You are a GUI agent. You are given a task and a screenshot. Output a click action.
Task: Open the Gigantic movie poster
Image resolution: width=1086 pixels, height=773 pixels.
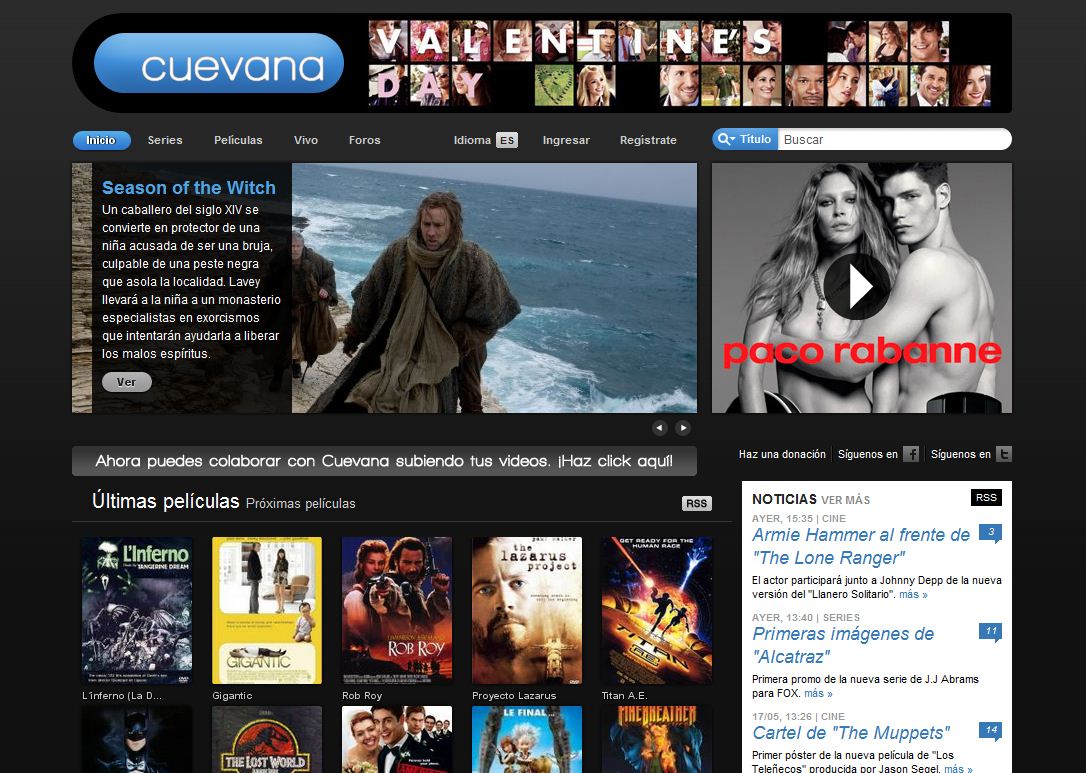[x=267, y=610]
